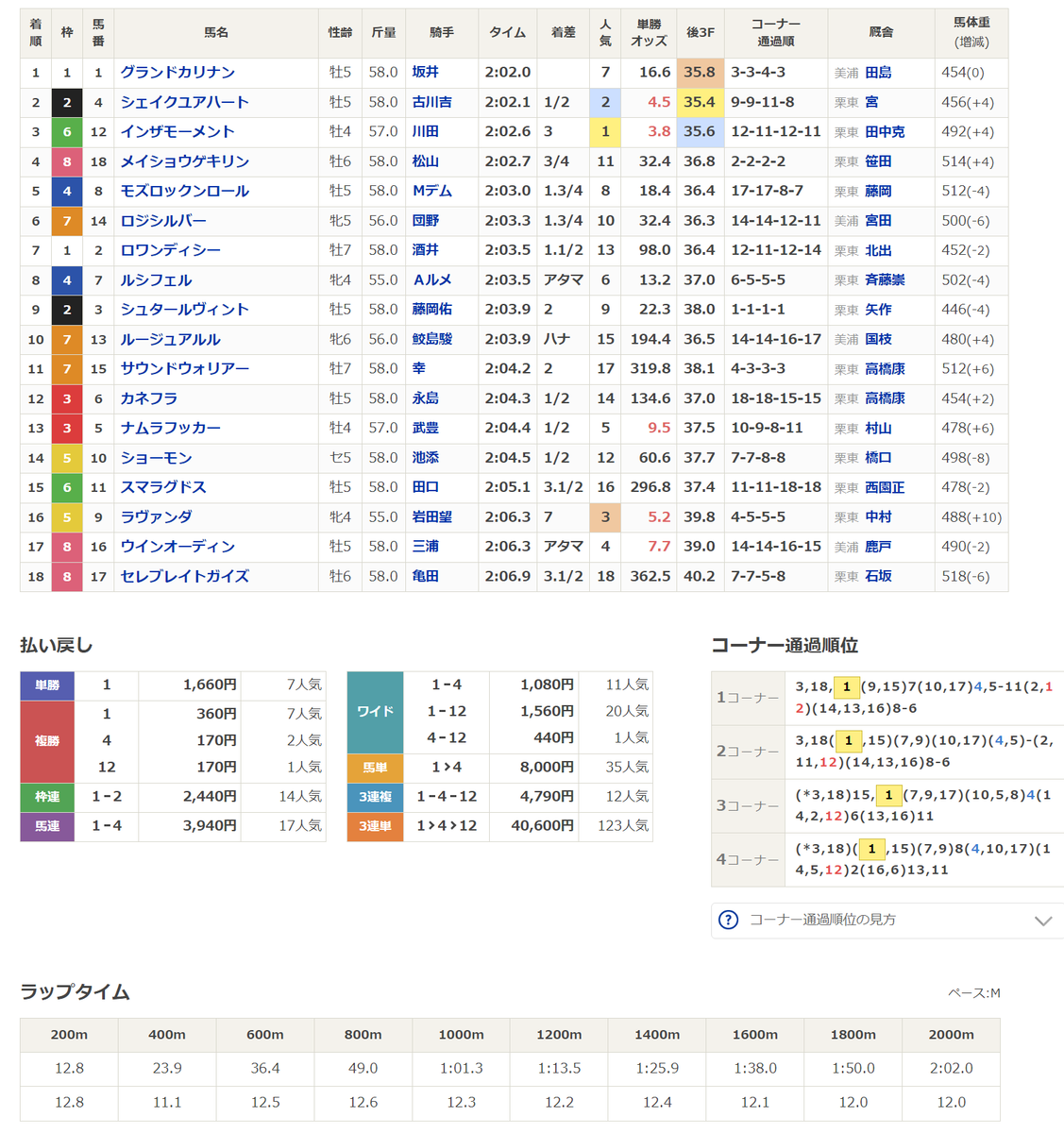
Task: Click the 単勝オッズ column header
Action: coord(649,33)
